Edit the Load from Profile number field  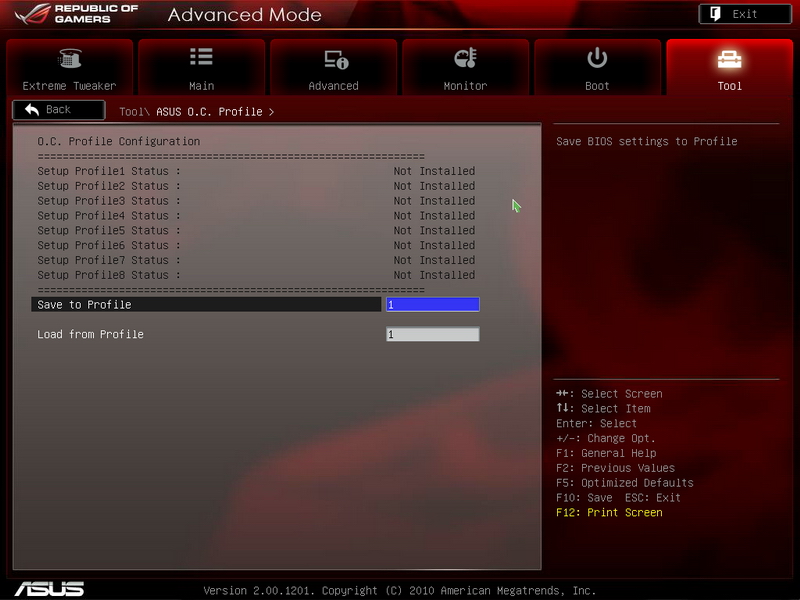433,334
